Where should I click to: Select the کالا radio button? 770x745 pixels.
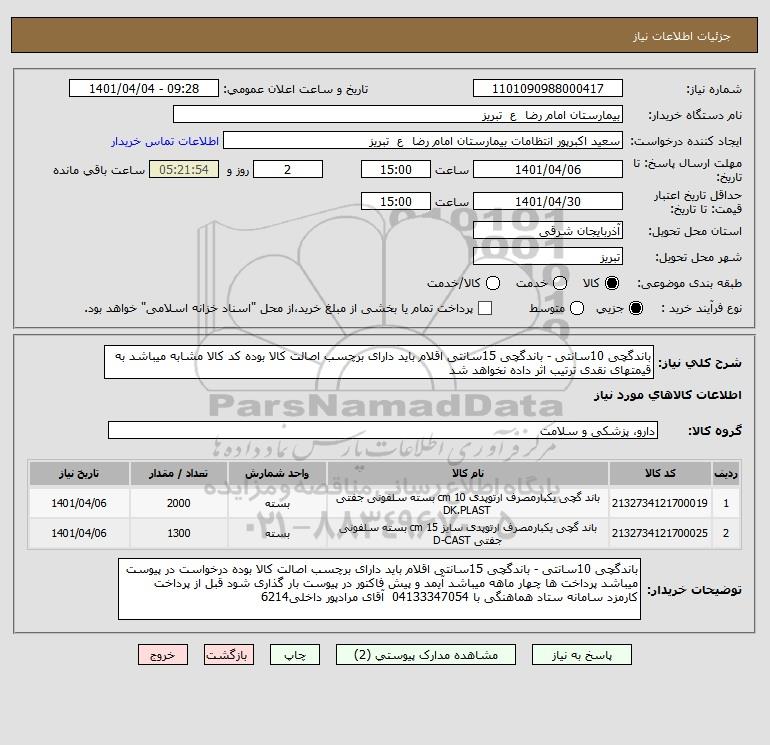click(612, 283)
